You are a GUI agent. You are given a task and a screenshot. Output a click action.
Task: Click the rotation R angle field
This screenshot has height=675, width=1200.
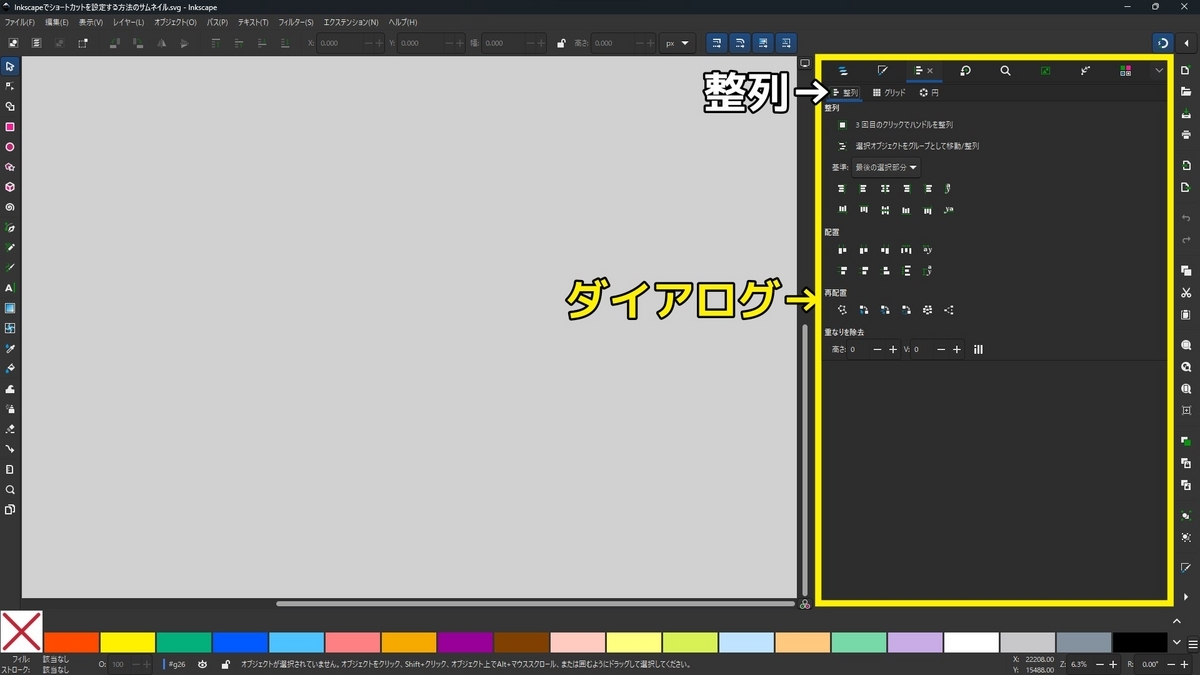pos(1151,664)
